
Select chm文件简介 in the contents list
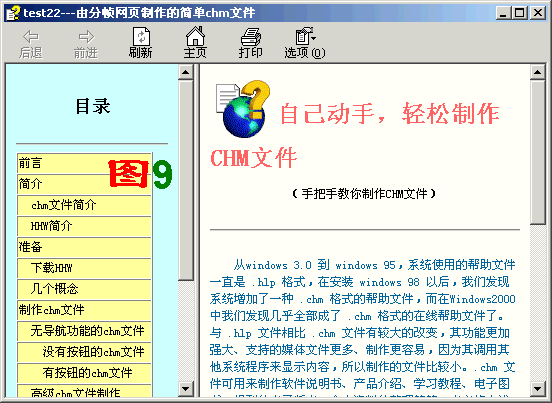point(84,205)
